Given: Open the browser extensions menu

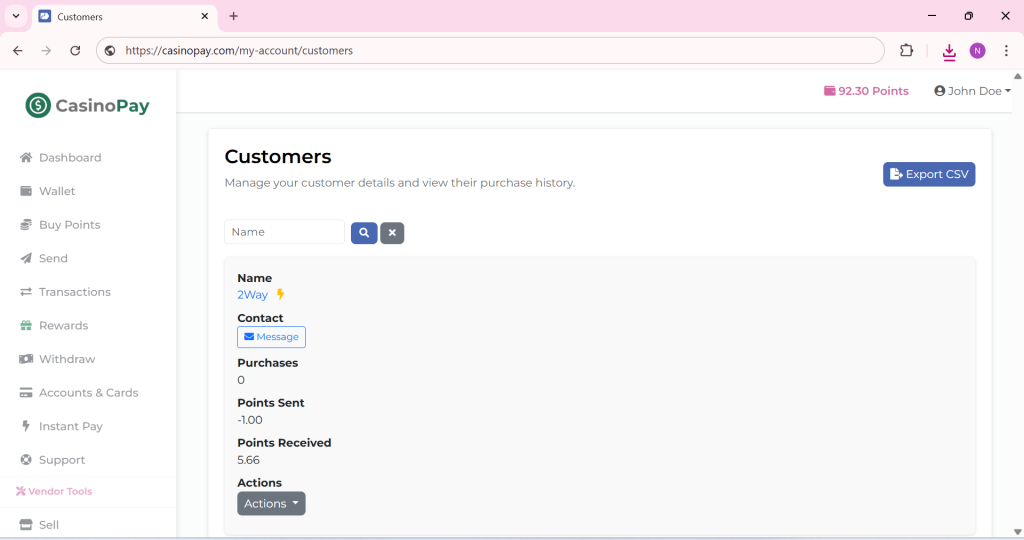Looking at the screenshot, I should coord(906,50).
